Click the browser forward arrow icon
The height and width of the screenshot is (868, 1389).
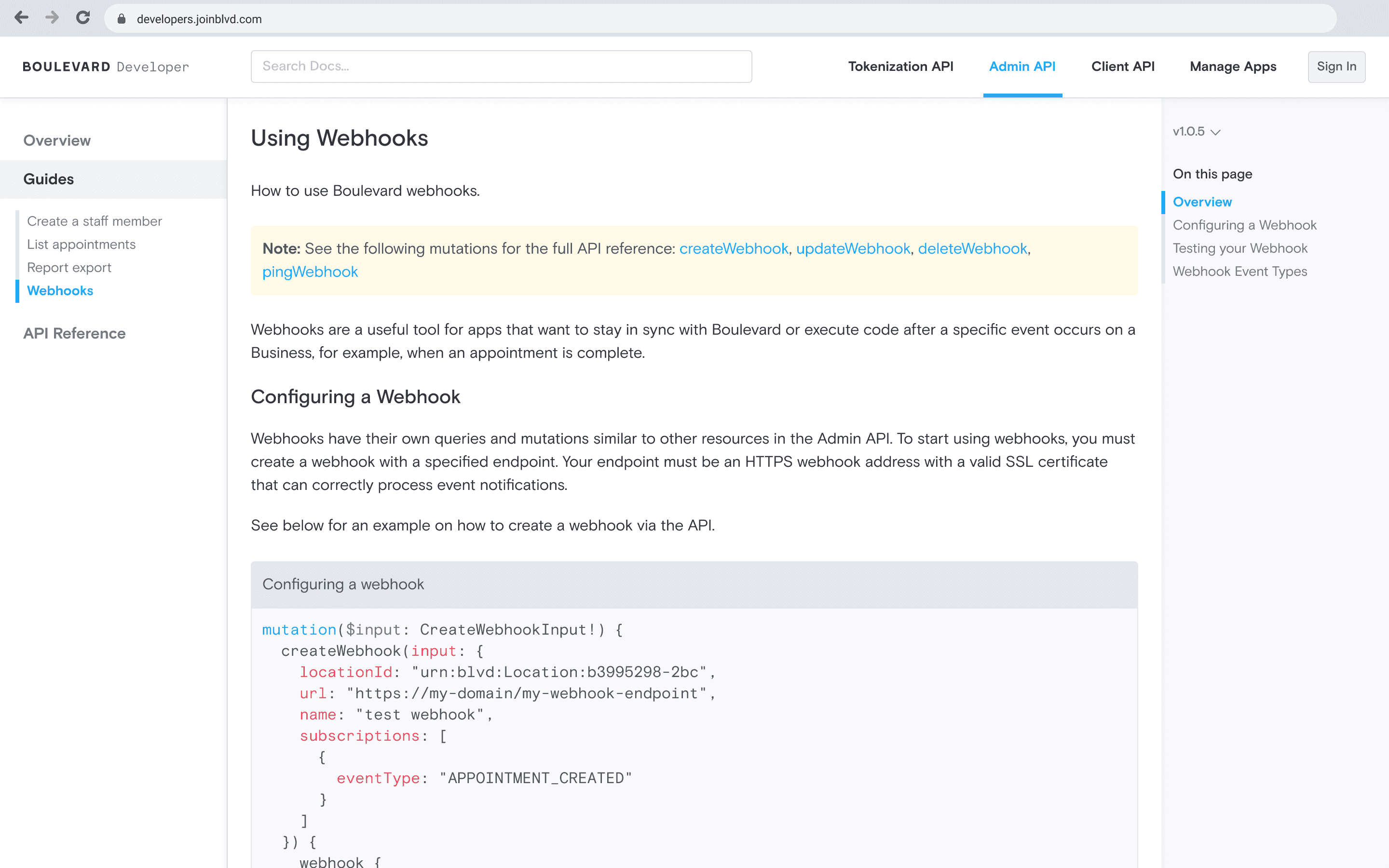click(x=52, y=18)
